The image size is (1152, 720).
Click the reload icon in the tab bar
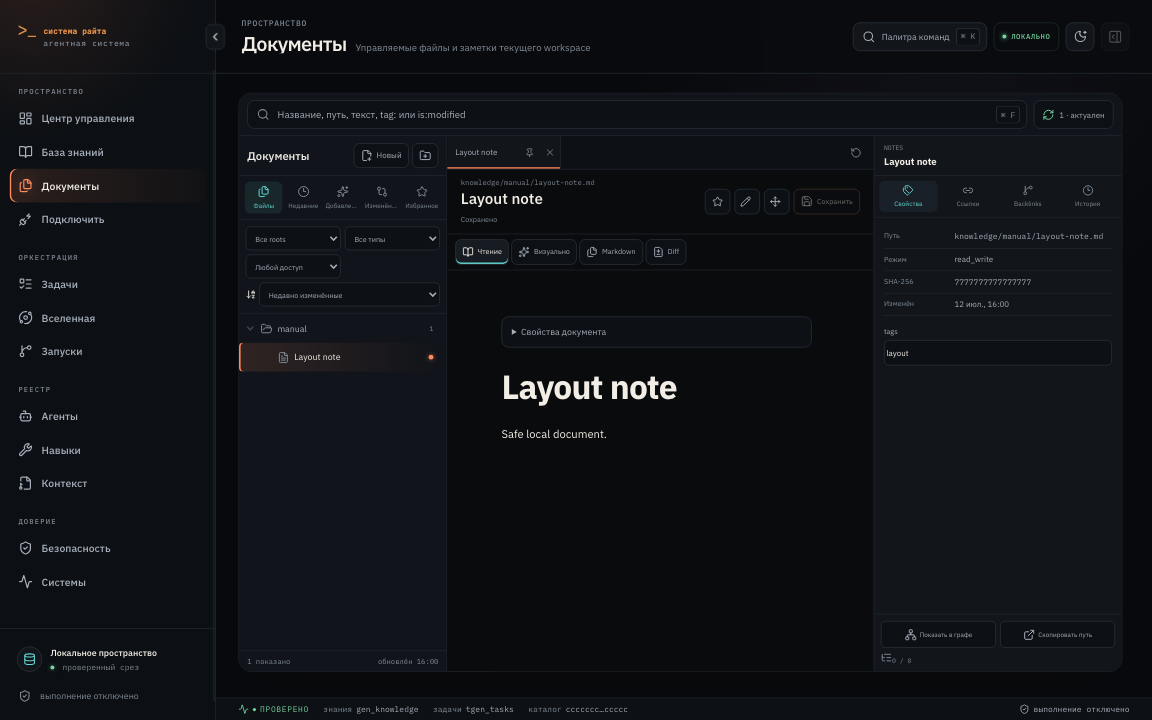click(855, 153)
